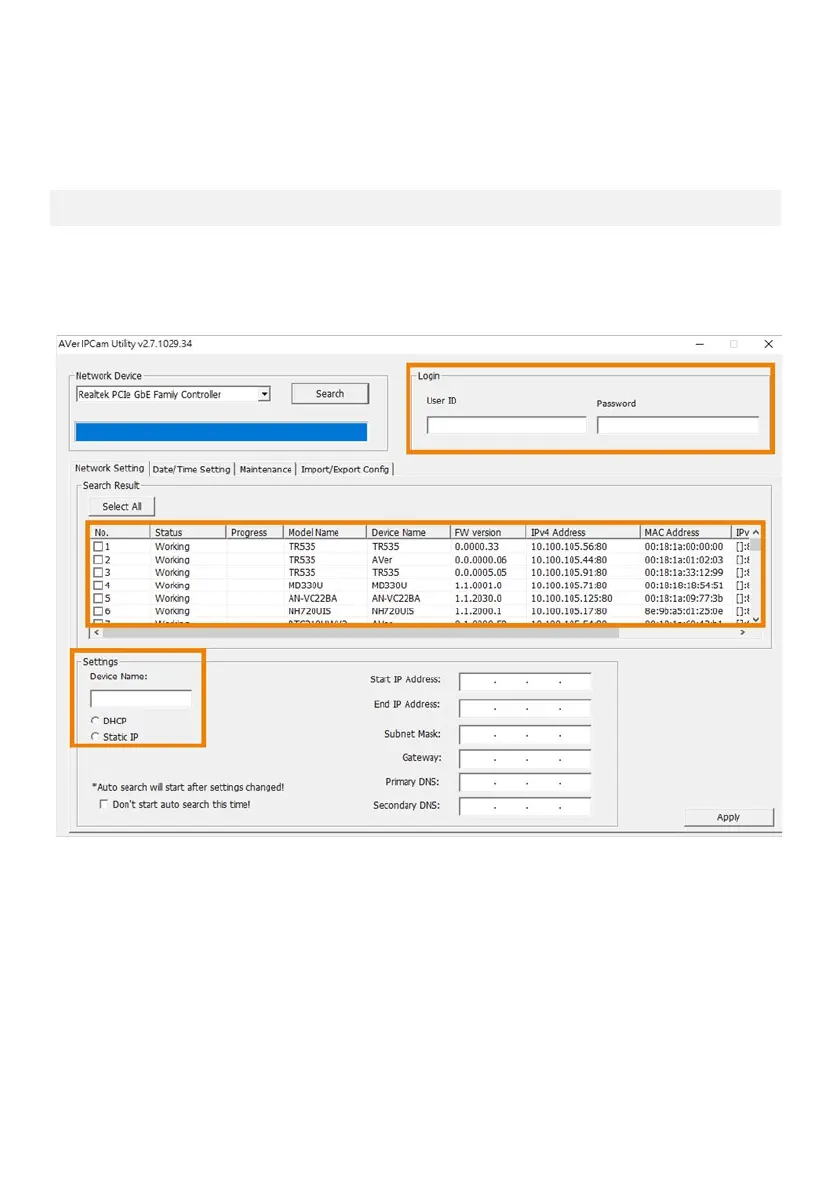Click the Search button
This screenshot has height=1191, width=839.
tap(329, 394)
